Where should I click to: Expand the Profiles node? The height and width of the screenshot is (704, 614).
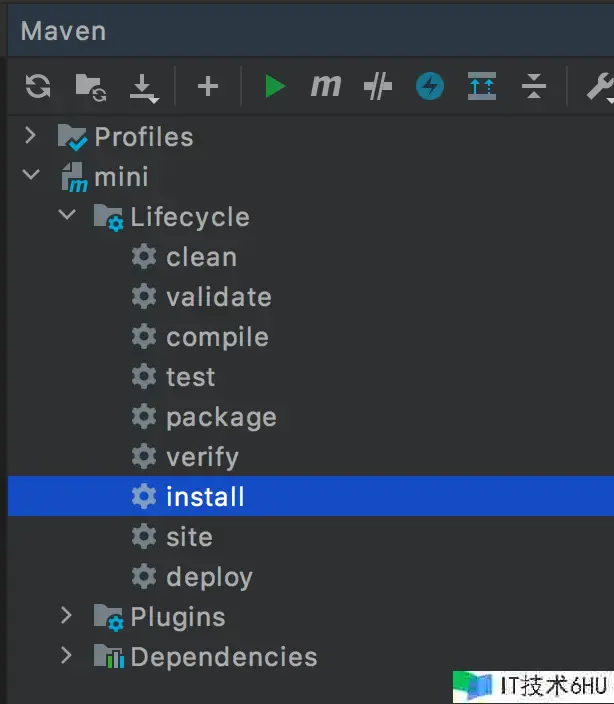(31, 136)
